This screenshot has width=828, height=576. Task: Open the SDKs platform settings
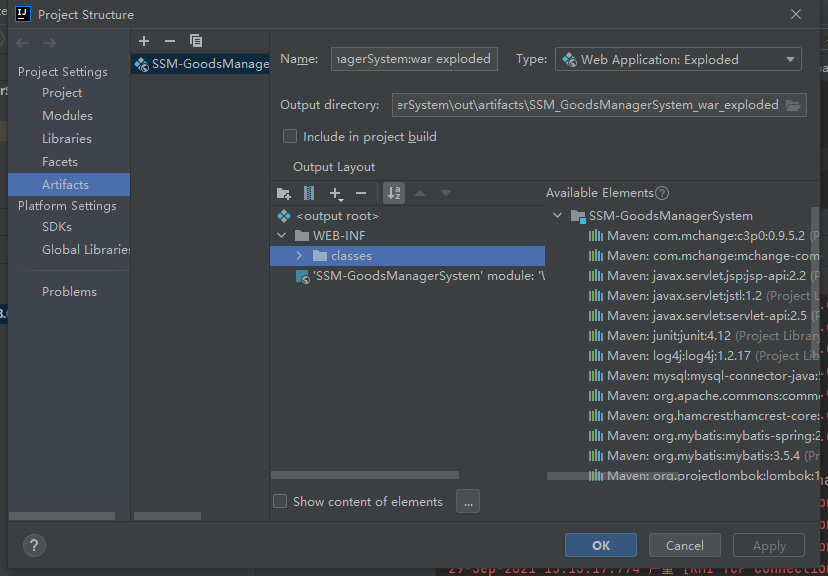pyautogui.click(x=57, y=226)
